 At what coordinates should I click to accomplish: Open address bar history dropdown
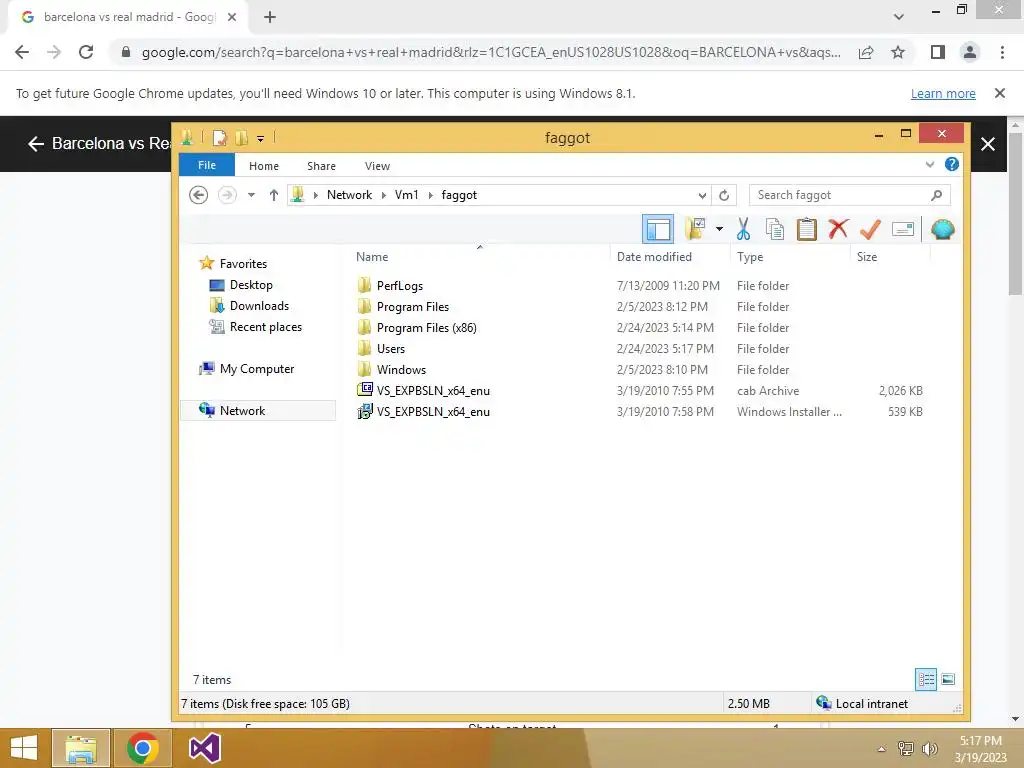coord(702,195)
